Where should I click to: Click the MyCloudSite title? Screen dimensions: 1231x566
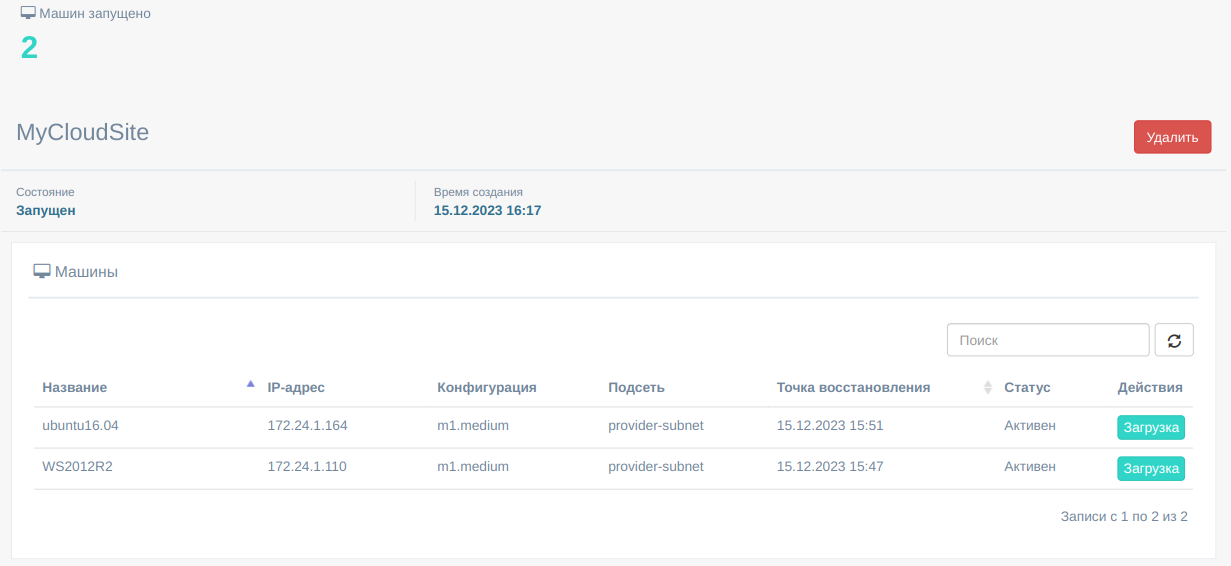83,132
